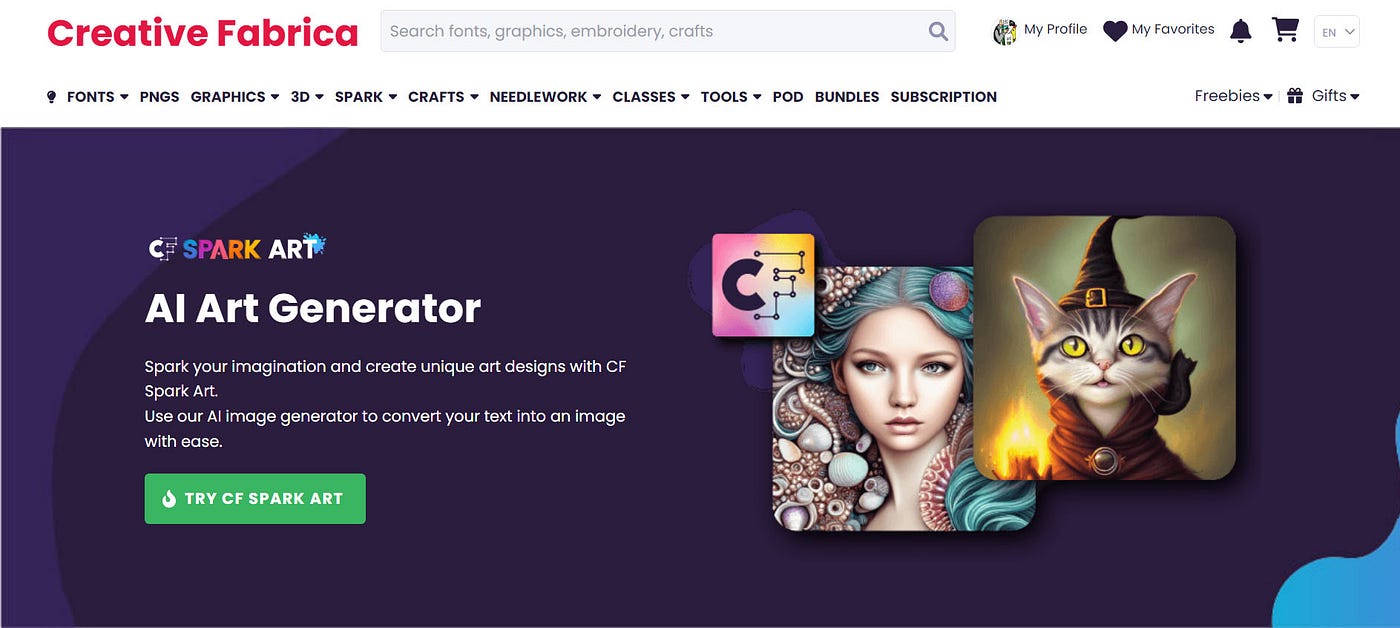
Task: Click the Creative Fabrica logo
Action: tap(202, 33)
